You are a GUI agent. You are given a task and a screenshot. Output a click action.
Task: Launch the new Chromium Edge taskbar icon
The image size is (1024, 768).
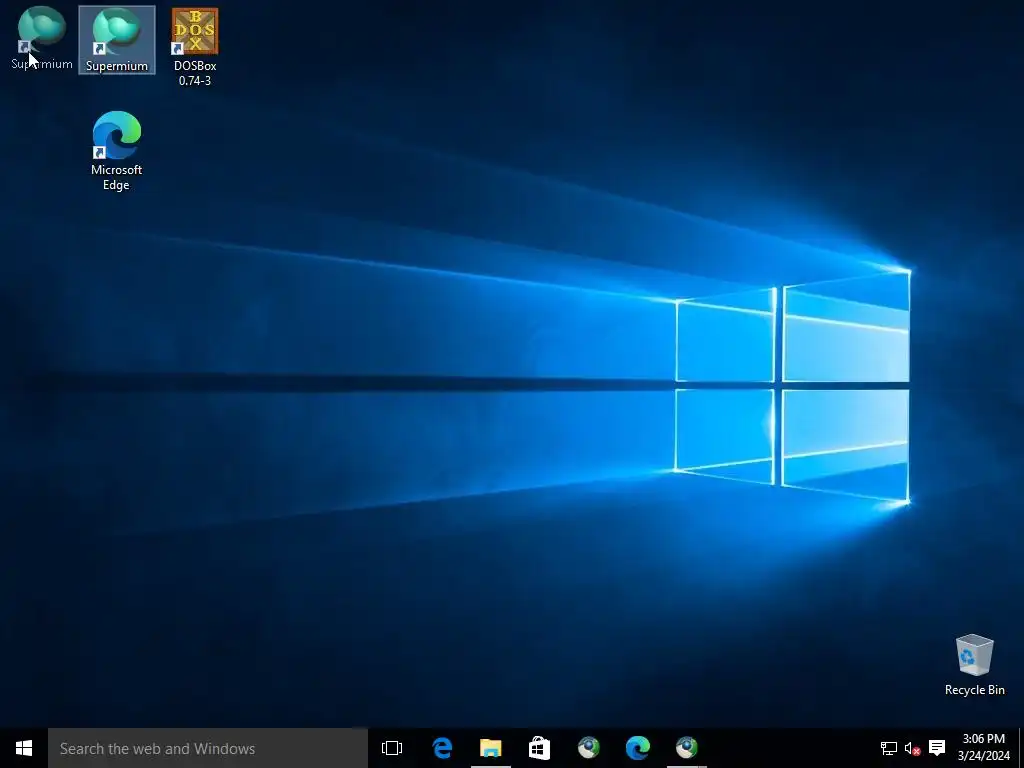tap(637, 748)
